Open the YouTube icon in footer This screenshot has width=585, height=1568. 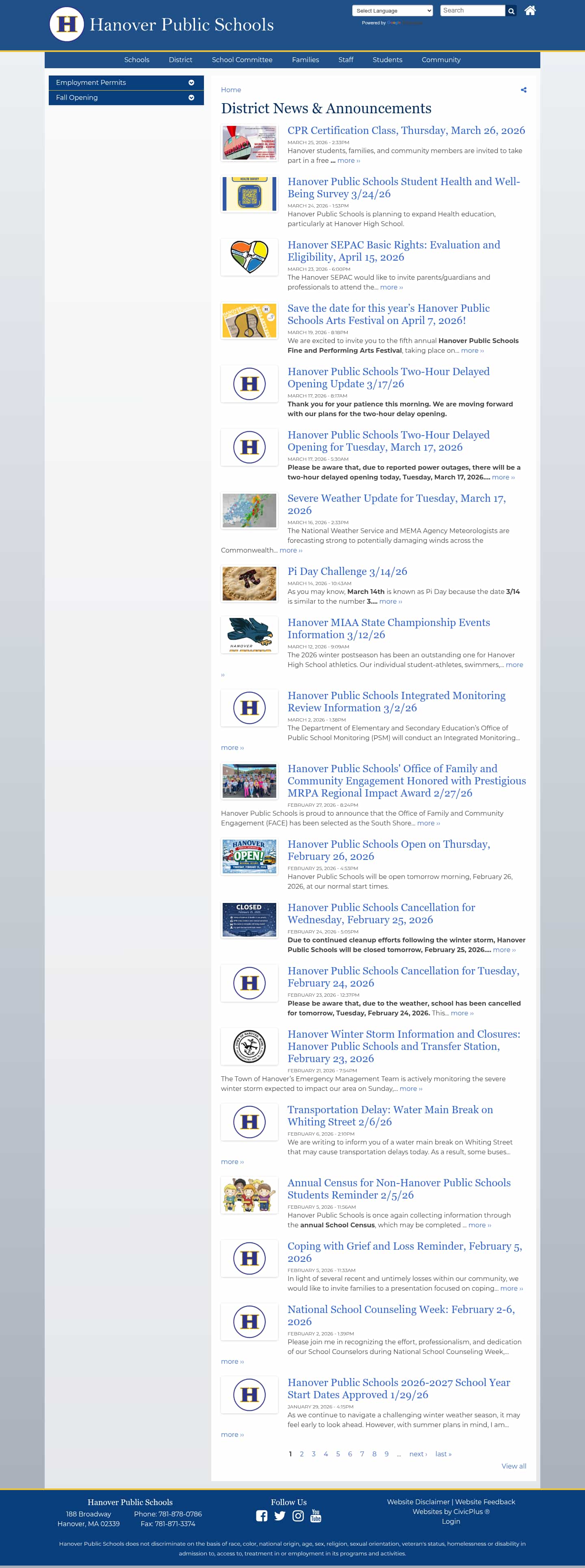(316, 1516)
